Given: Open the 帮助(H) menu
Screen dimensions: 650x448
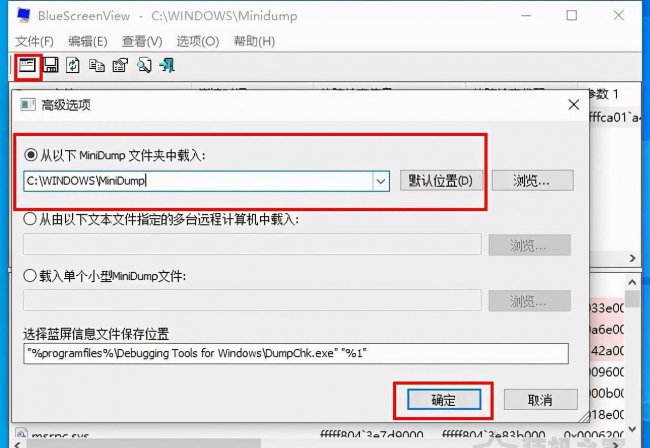Looking at the screenshot, I should click(254, 41).
